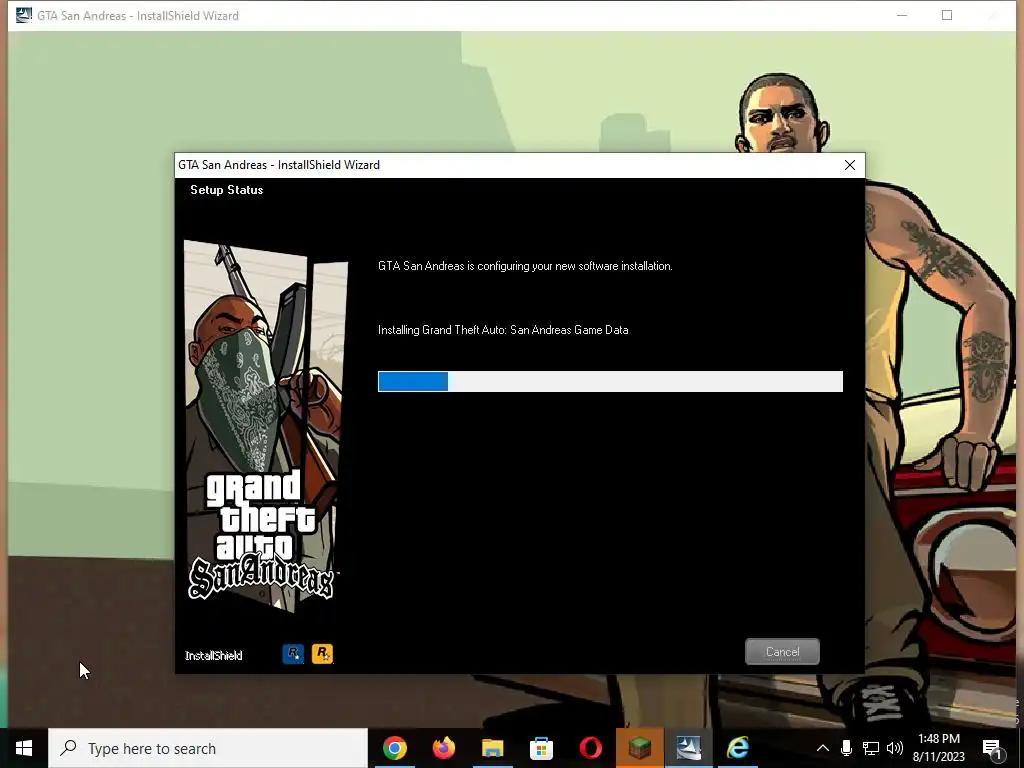Open File Explorer from taskbar
The height and width of the screenshot is (768, 1024).
pyautogui.click(x=492, y=748)
